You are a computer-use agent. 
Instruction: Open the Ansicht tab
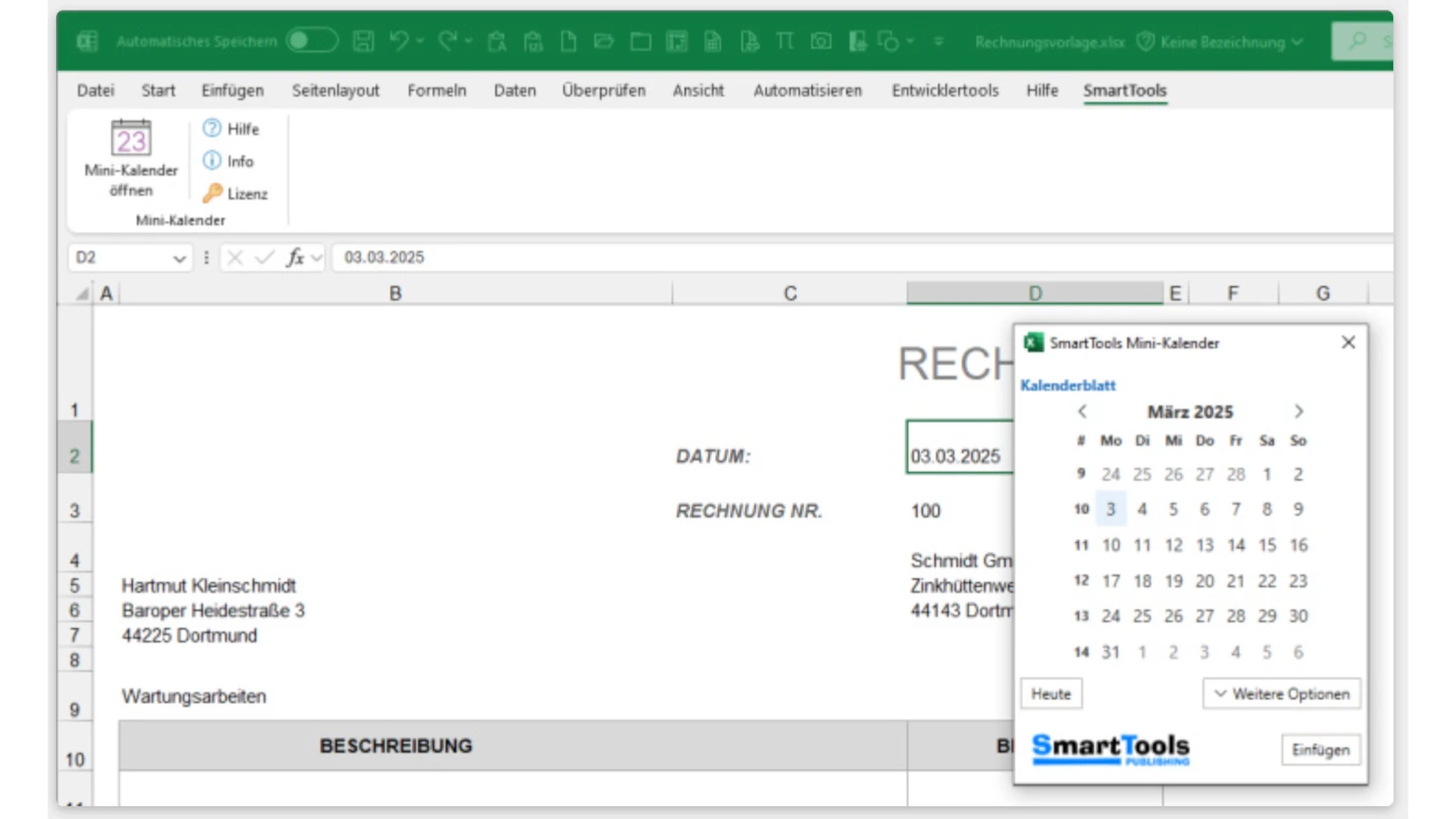coord(698,90)
